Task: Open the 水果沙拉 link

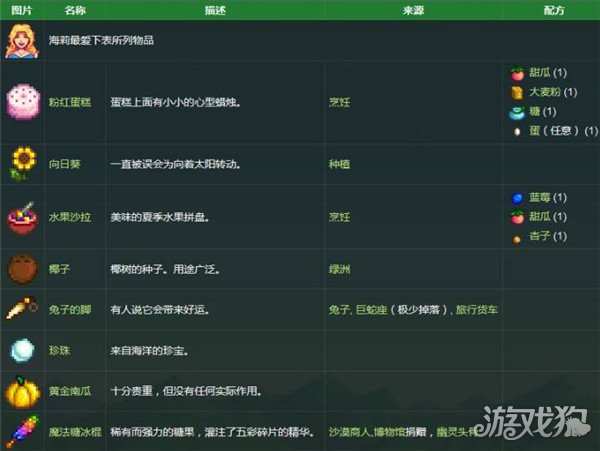Action: (70, 217)
